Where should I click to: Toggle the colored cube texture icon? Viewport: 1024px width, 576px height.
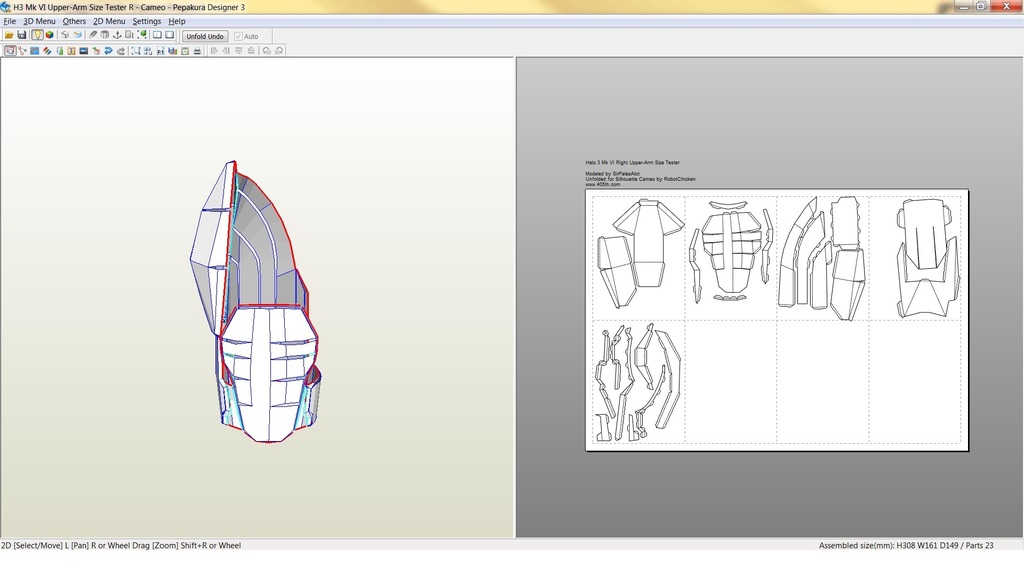coord(50,35)
